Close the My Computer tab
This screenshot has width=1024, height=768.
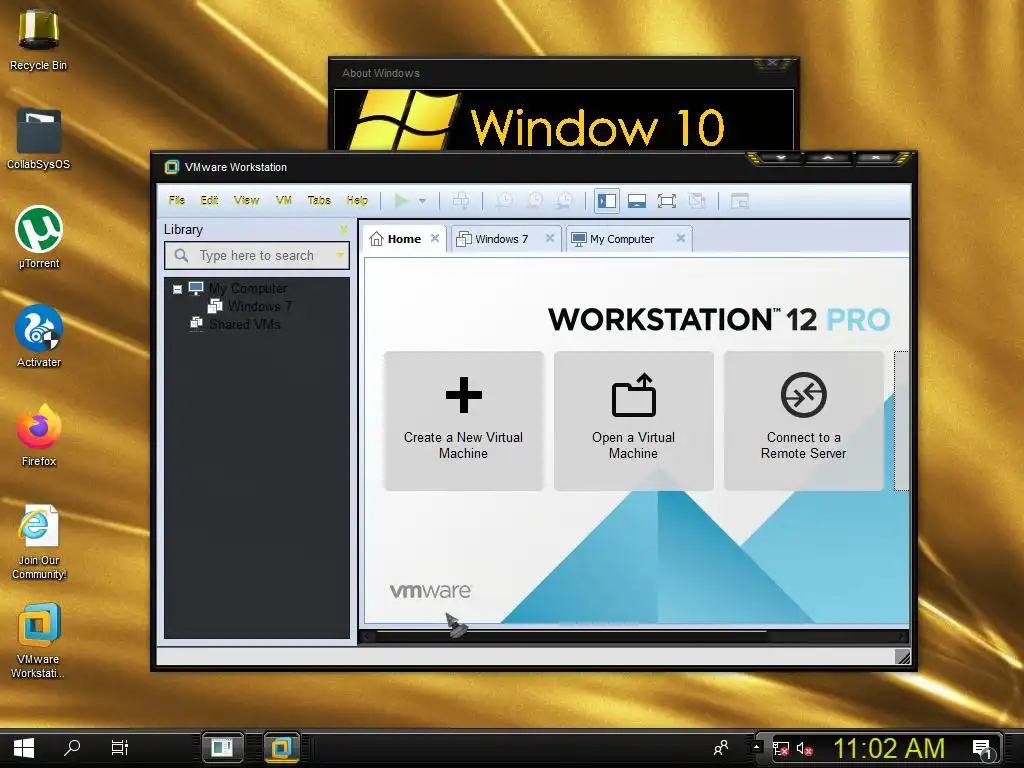(680, 238)
